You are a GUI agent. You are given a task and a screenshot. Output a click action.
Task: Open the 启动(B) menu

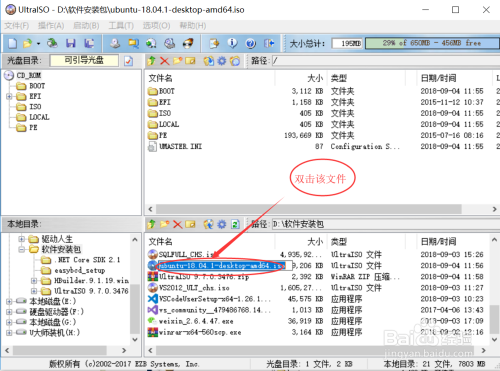coord(86,26)
